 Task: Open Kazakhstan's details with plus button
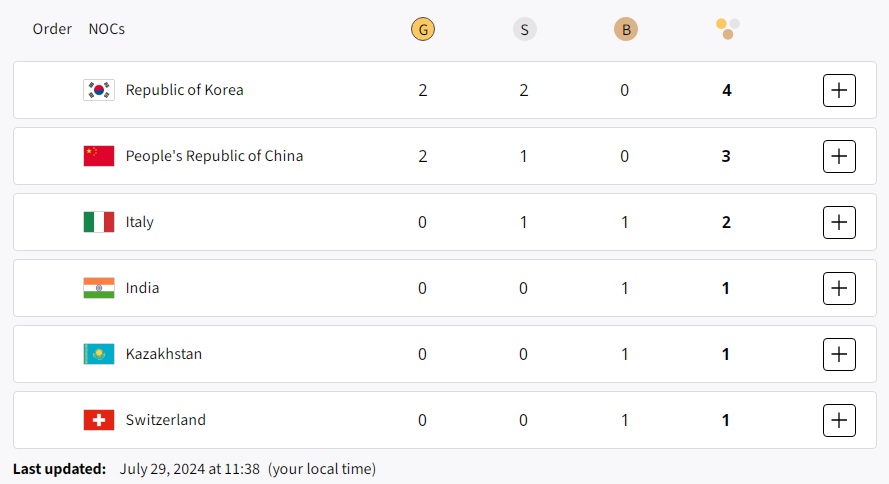tap(839, 354)
